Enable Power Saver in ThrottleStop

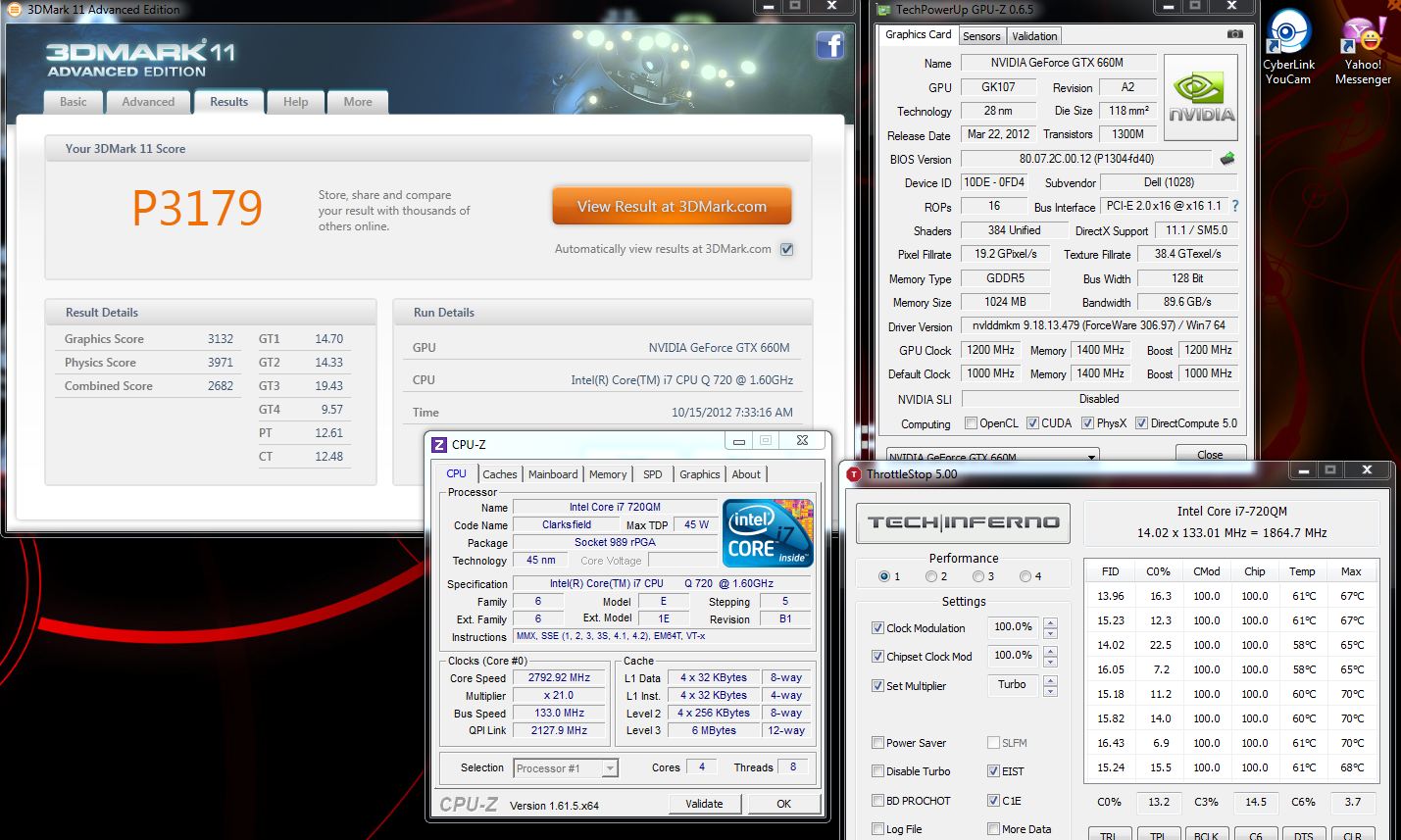(877, 743)
